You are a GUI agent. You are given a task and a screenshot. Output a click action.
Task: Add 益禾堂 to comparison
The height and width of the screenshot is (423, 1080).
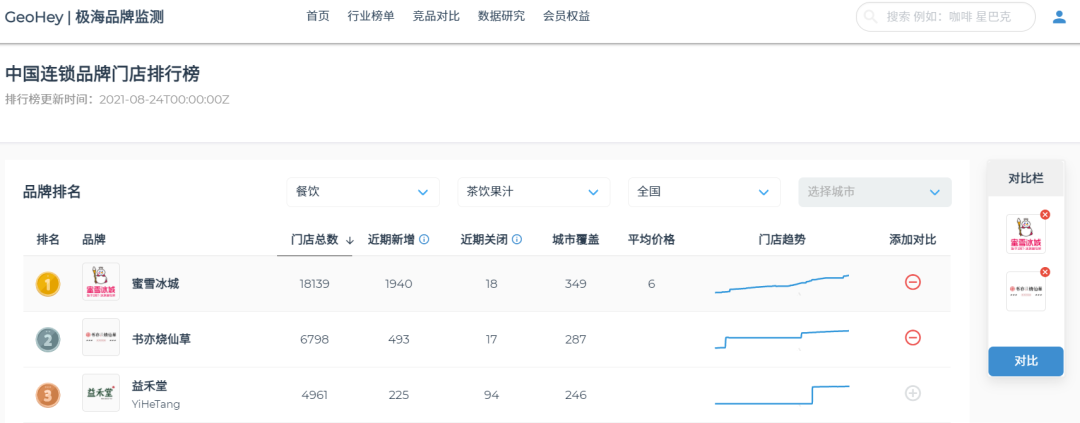point(913,393)
